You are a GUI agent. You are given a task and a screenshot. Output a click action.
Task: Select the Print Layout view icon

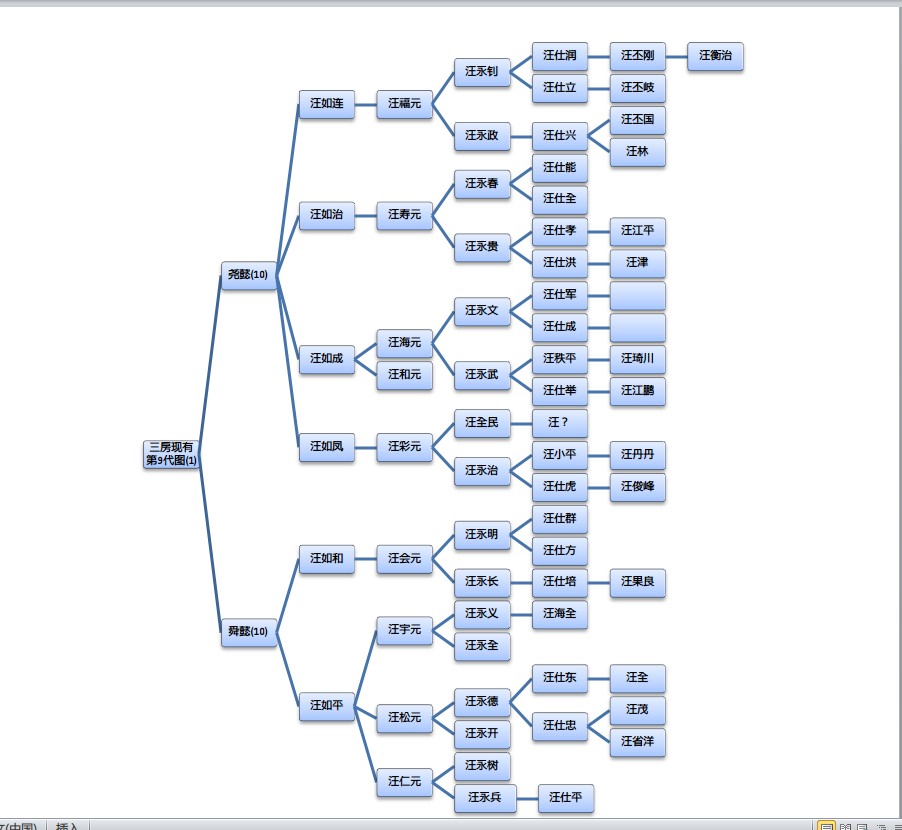pos(827,826)
